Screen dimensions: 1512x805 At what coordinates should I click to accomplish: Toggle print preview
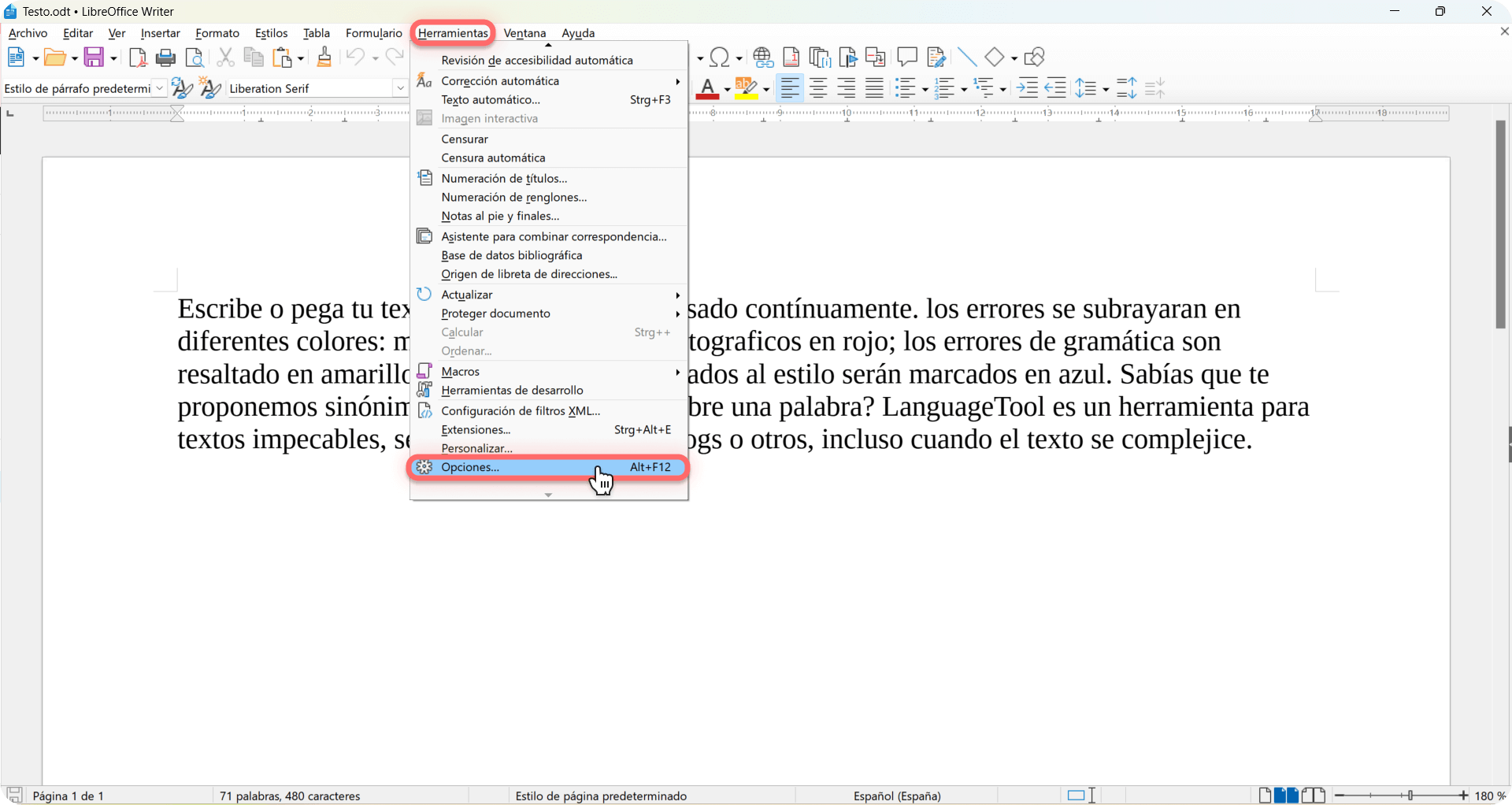click(x=195, y=57)
